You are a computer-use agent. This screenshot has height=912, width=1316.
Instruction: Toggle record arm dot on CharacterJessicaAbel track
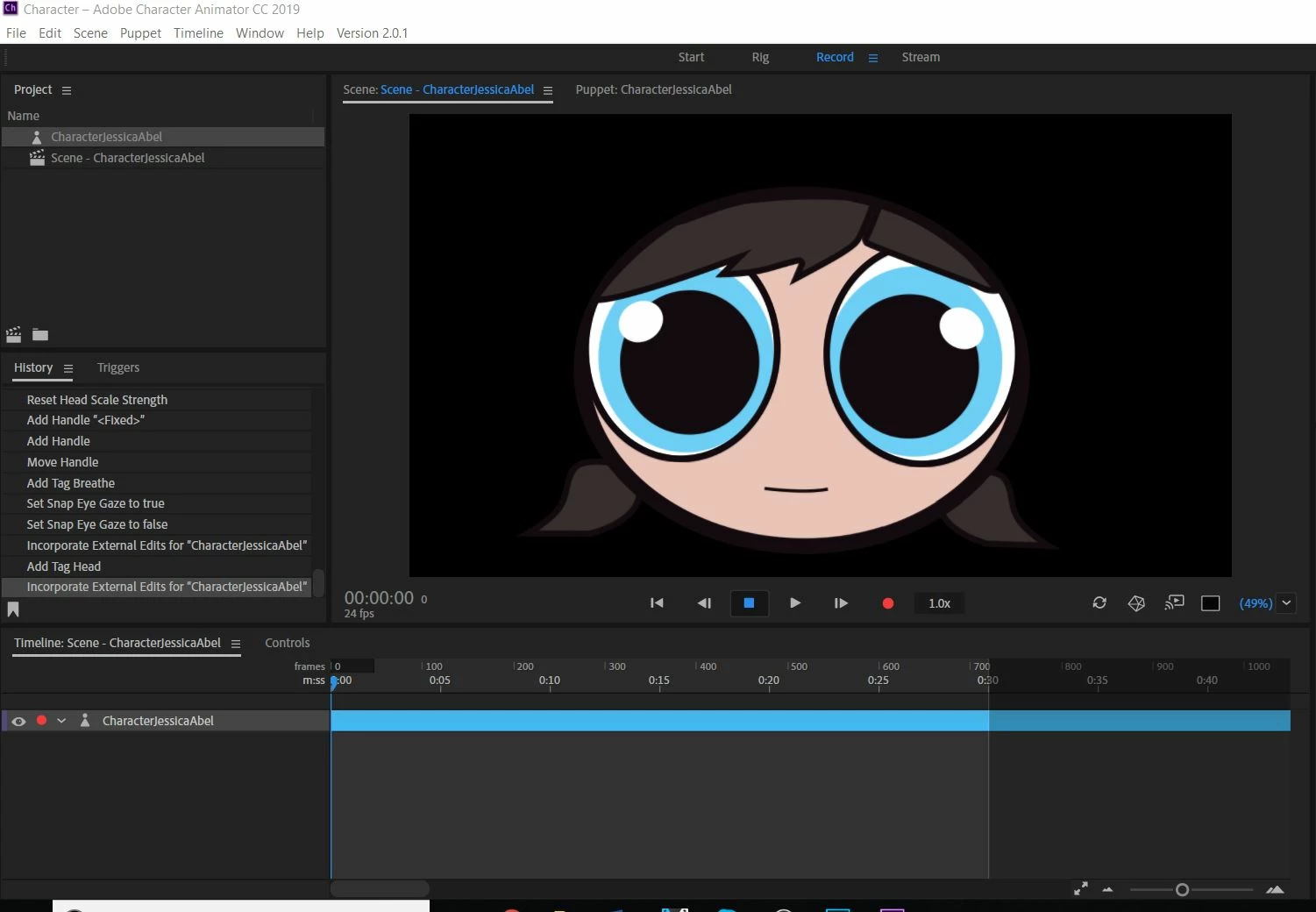click(x=41, y=720)
